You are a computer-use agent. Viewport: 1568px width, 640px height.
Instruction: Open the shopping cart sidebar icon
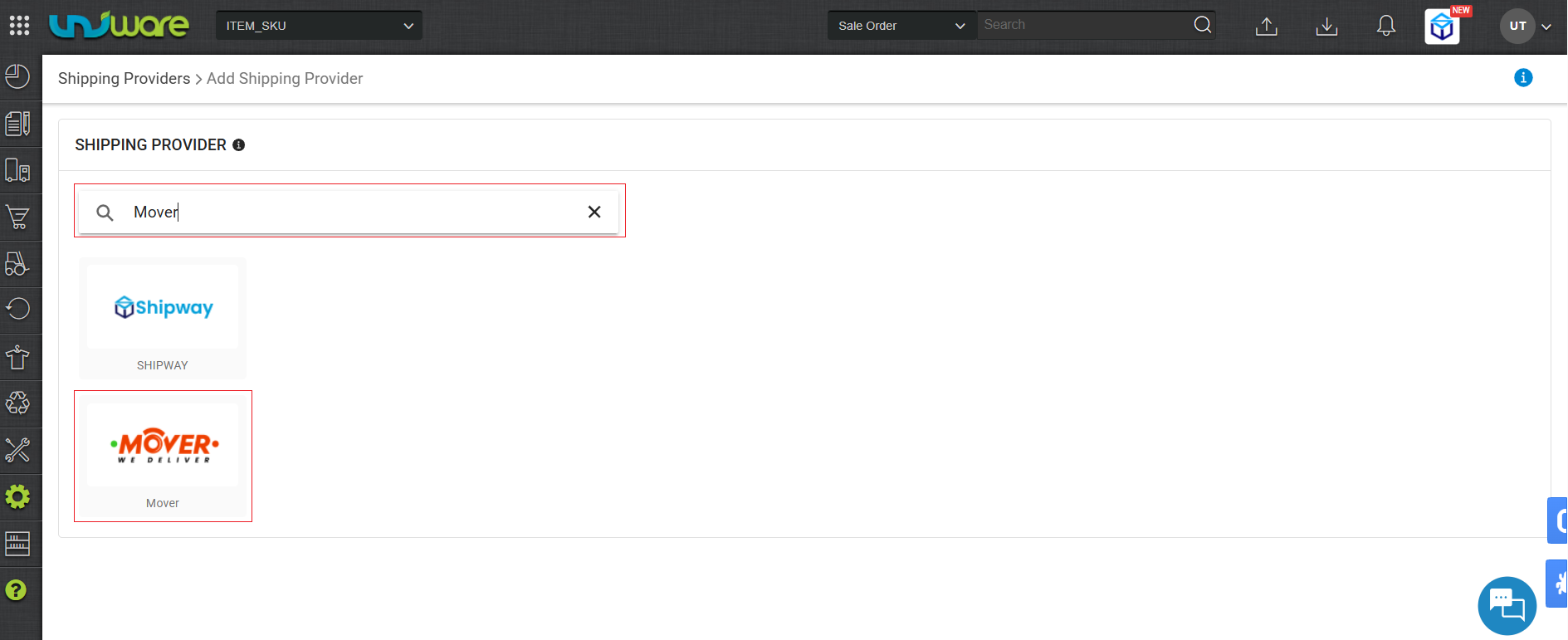pyautogui.click(x=17, y=217)
